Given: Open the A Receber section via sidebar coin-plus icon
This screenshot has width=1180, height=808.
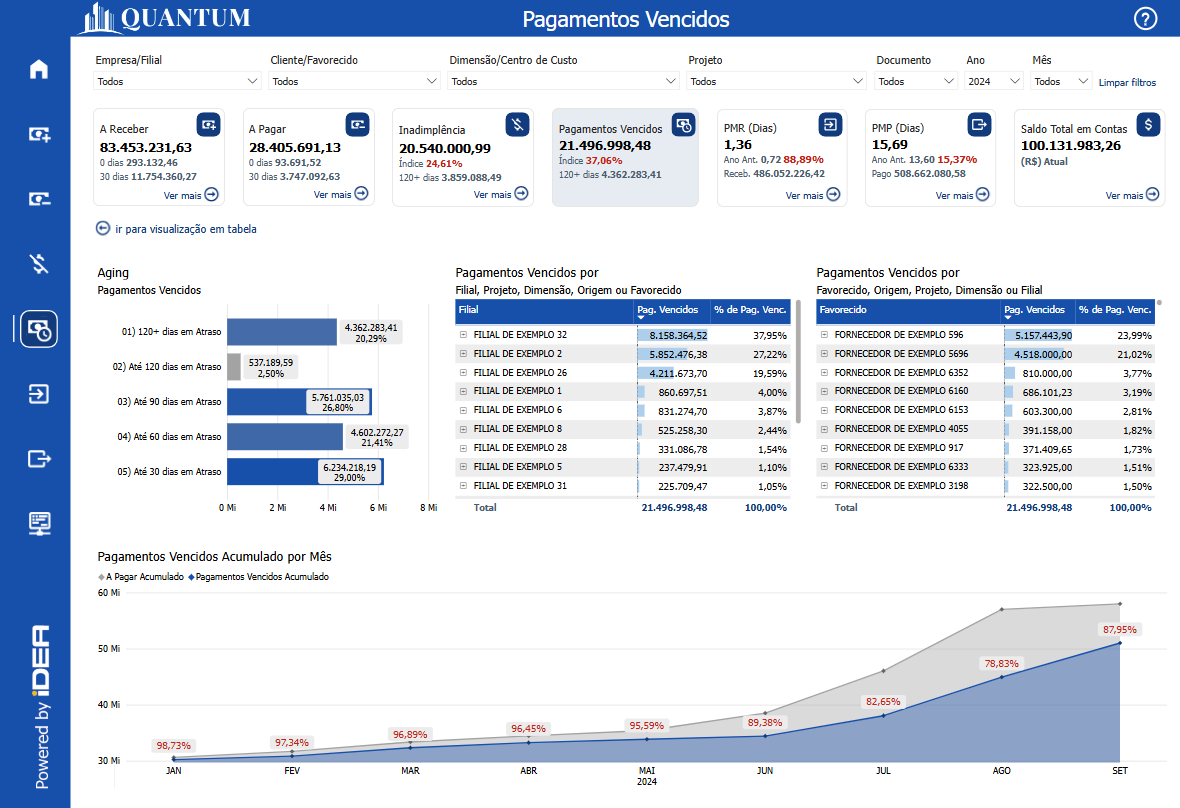Looking at the screenshot, I should [x=38, y=133].
